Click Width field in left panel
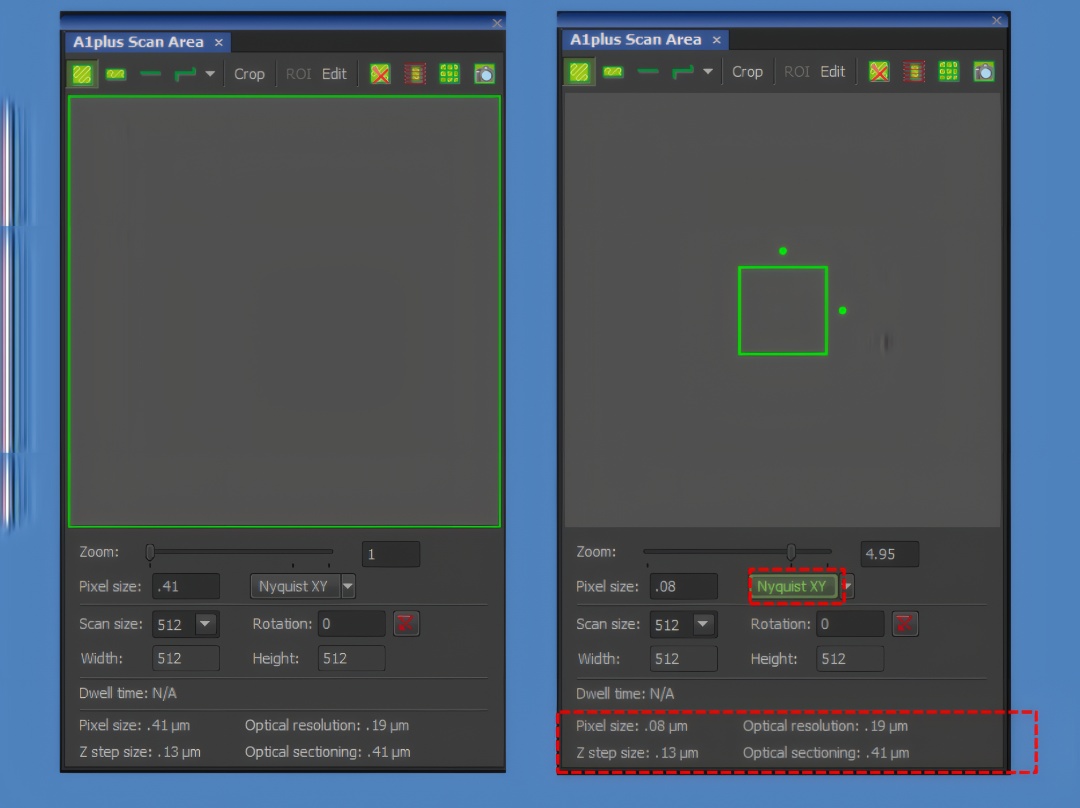The width and height of the screenshot is (1080, 808). [186, 659]
